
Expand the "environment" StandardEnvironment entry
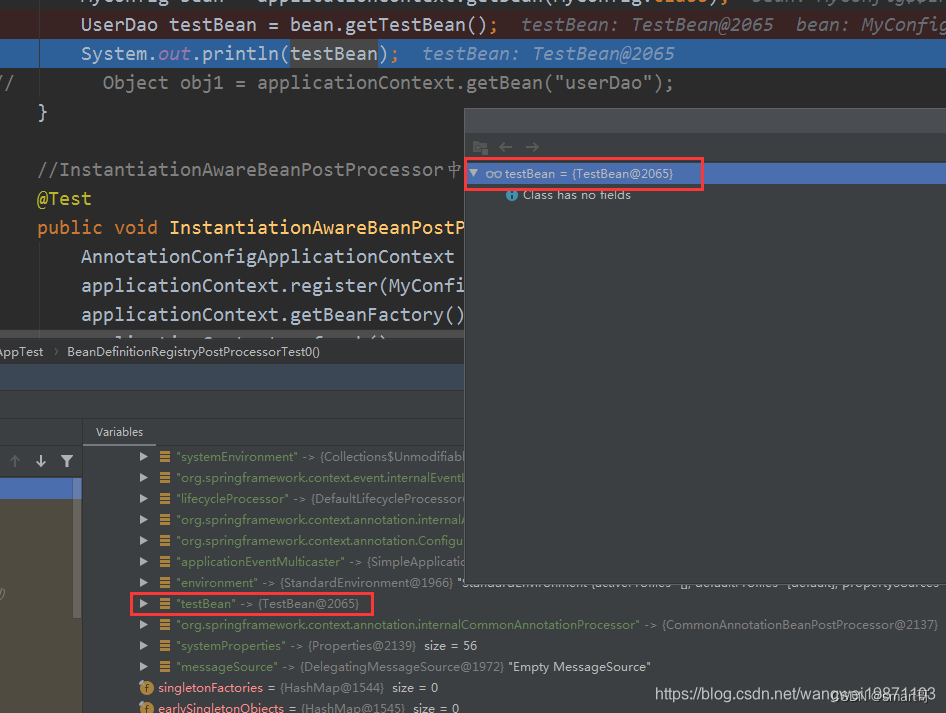coord(144,583)
